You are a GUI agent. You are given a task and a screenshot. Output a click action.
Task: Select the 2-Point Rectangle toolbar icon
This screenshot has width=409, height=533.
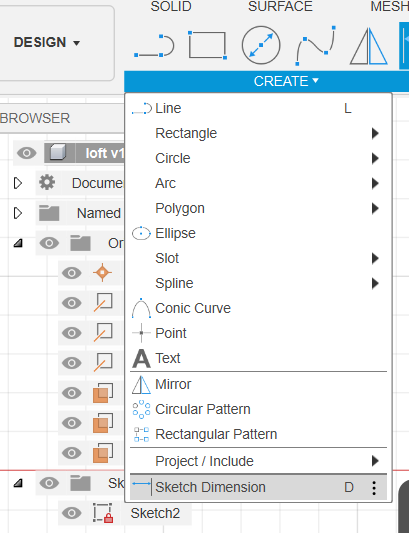coord(207,45)
